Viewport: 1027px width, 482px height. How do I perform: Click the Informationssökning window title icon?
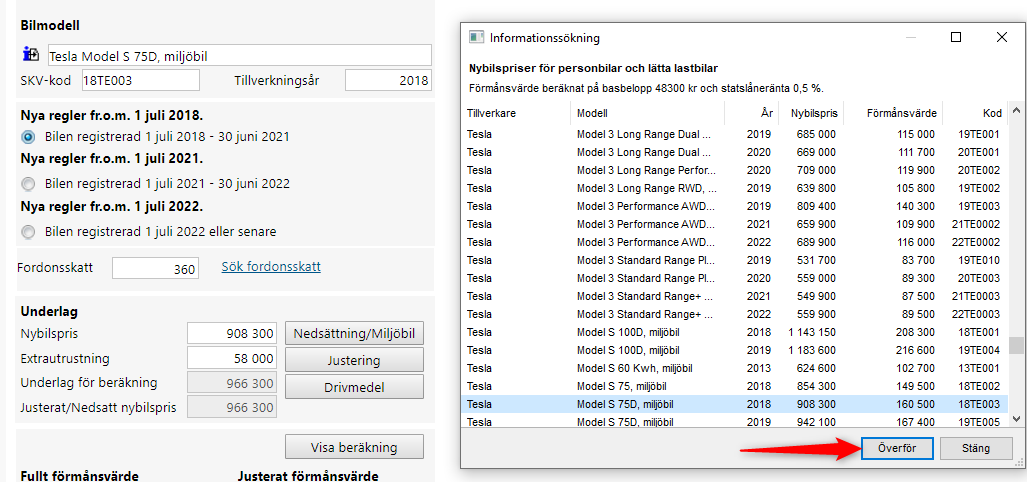(477, 37)
